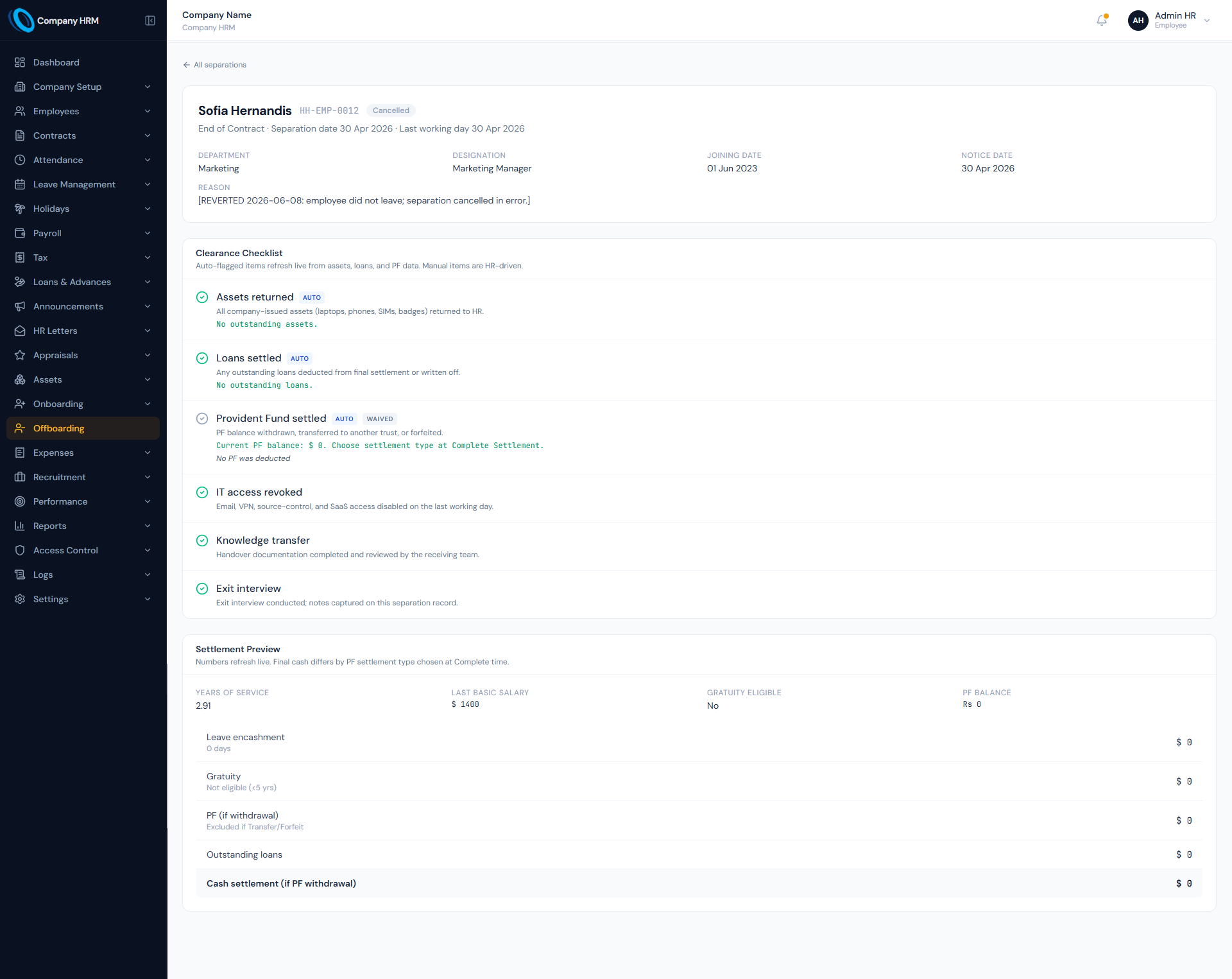Toggle Loans settled check circle
This screenshot has width=1232, height=979.
202,358
